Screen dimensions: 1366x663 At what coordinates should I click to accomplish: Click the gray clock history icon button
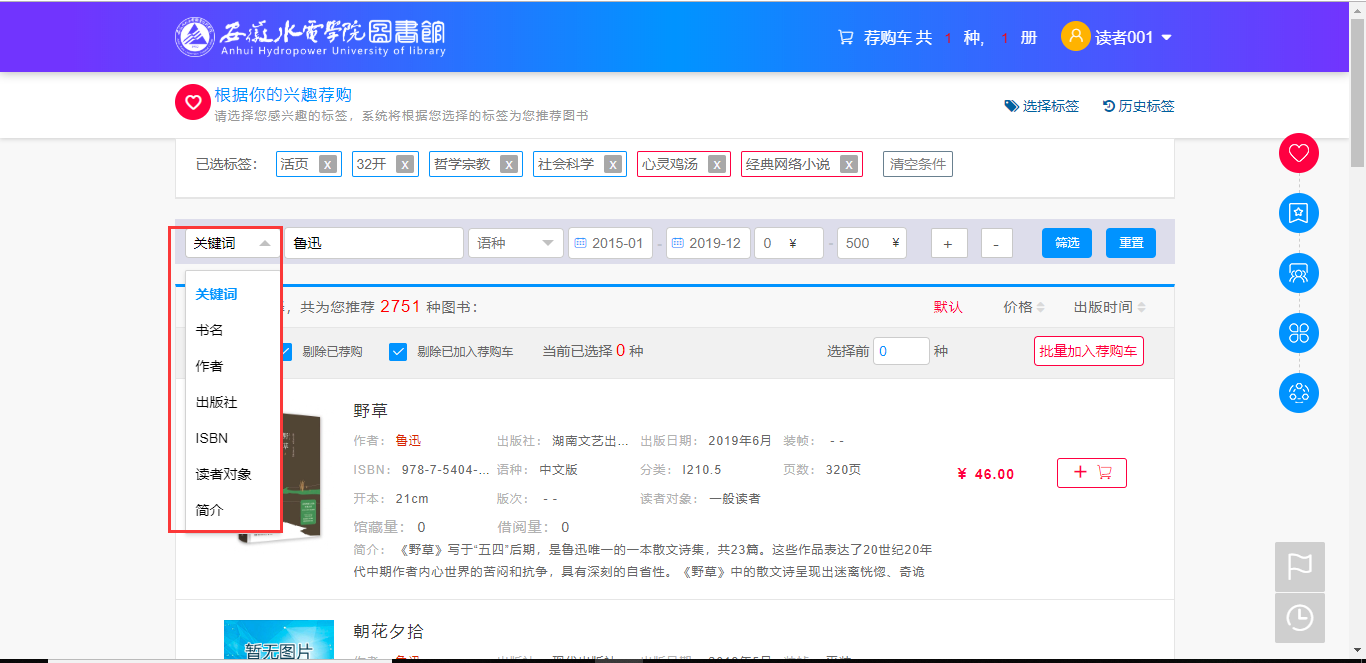pyautogui.click(x=1299, y=618)
